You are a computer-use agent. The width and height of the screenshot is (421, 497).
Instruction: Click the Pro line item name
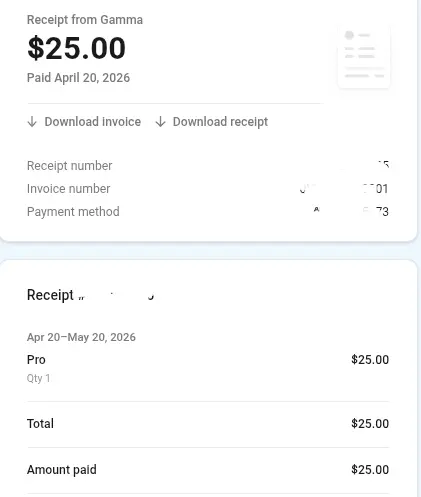pos(36,360)
